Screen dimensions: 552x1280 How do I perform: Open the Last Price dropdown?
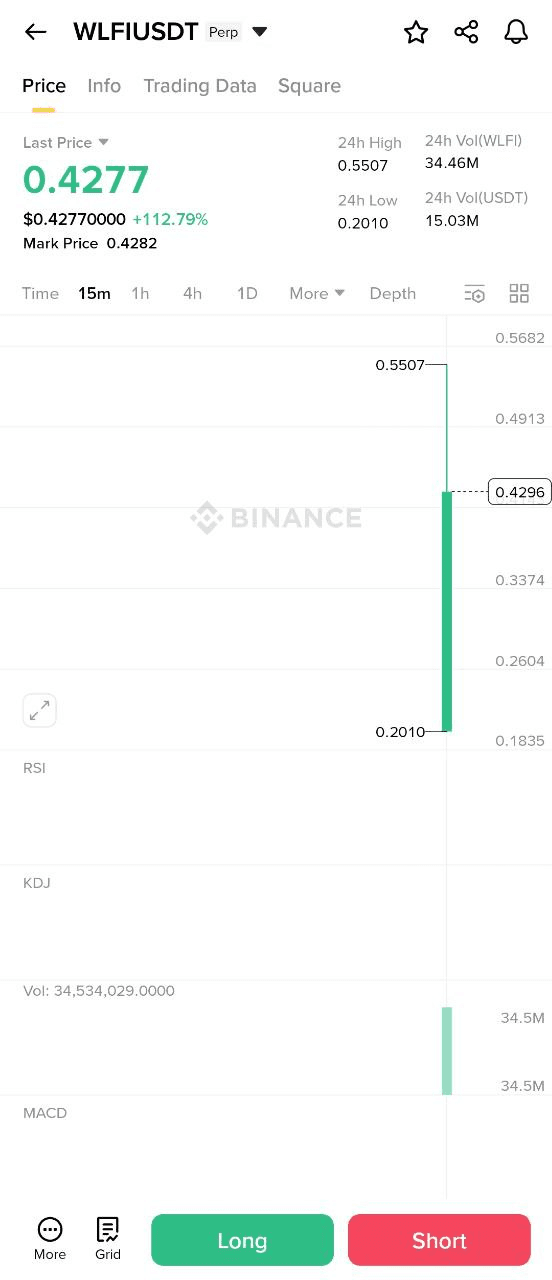point(66,143)
